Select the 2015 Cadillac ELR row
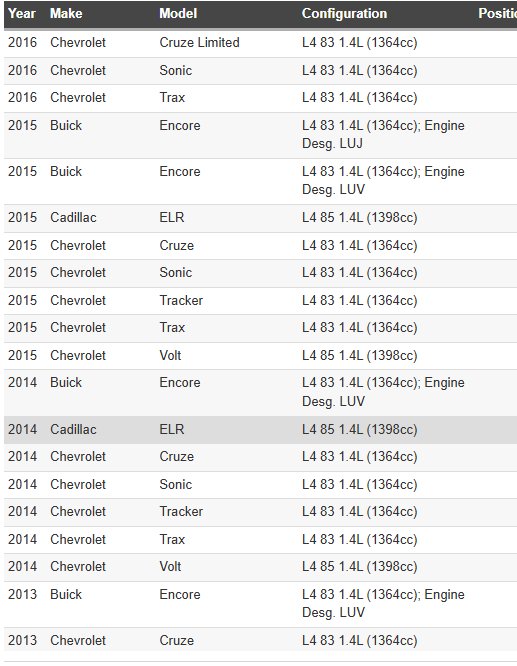517x666 pixels. click(x=260, y=218)
